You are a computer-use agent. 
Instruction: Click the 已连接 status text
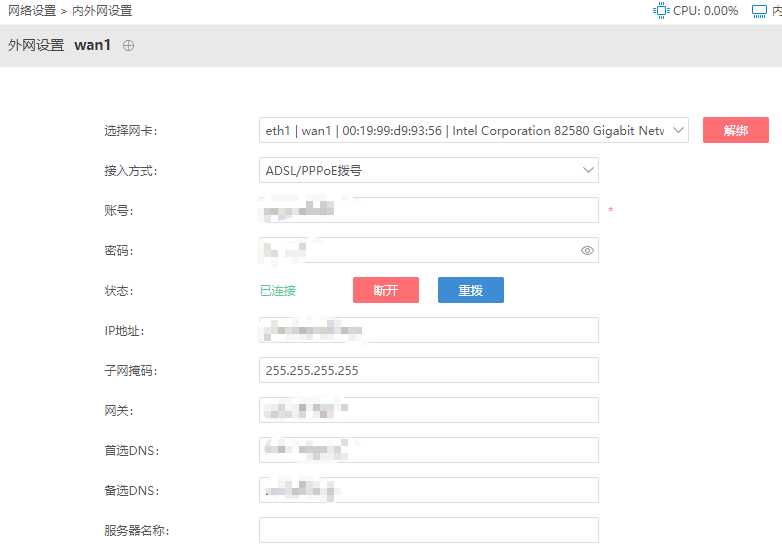(278, 290)
